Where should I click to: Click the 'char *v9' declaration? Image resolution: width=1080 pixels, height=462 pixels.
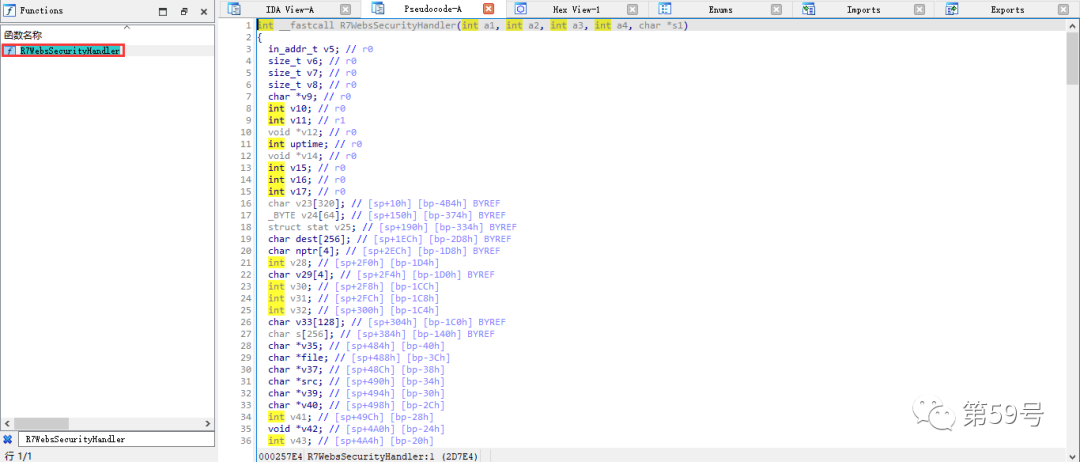tap(312, 96)
